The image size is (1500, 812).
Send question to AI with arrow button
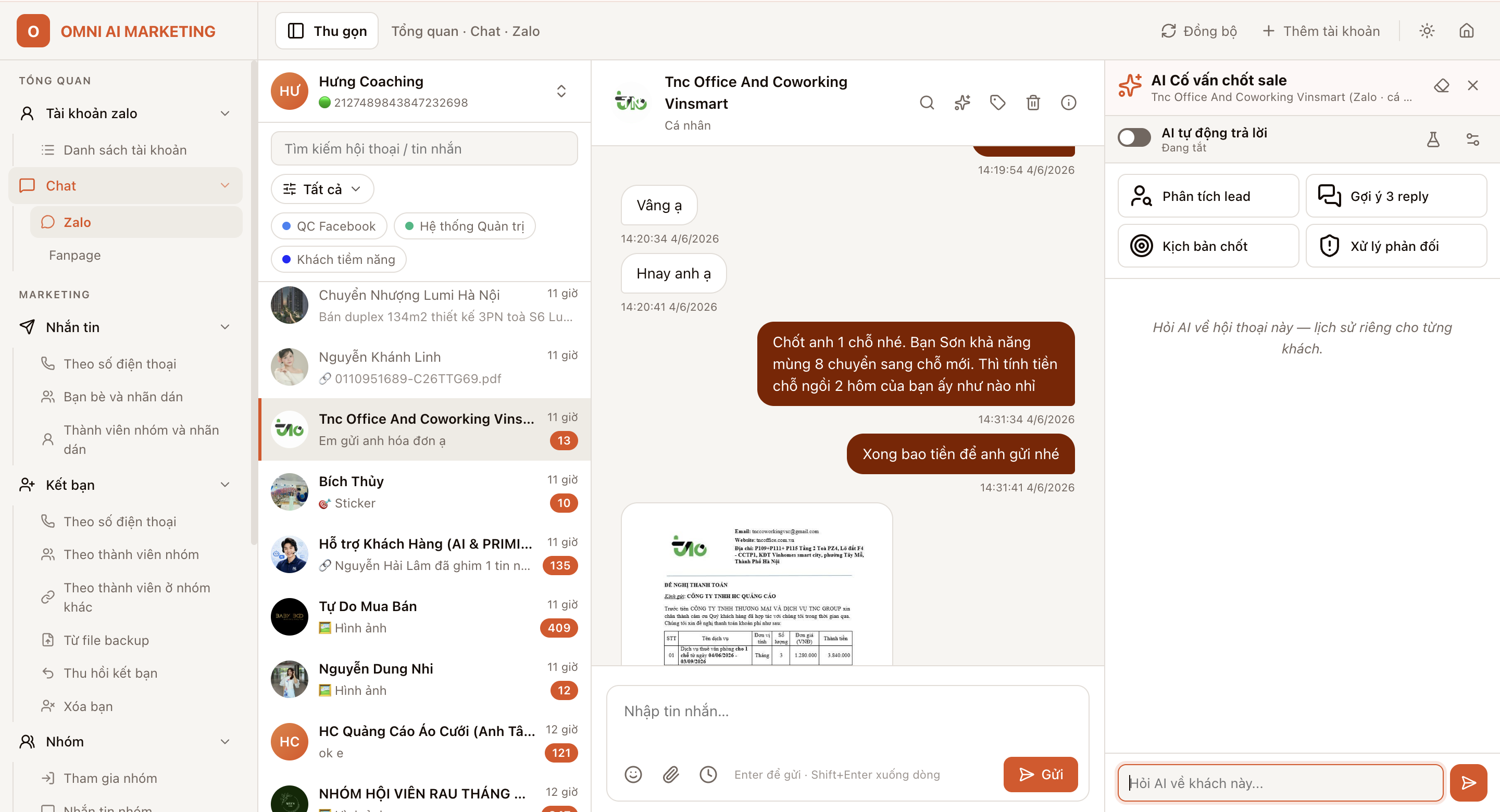(1468, 783)
